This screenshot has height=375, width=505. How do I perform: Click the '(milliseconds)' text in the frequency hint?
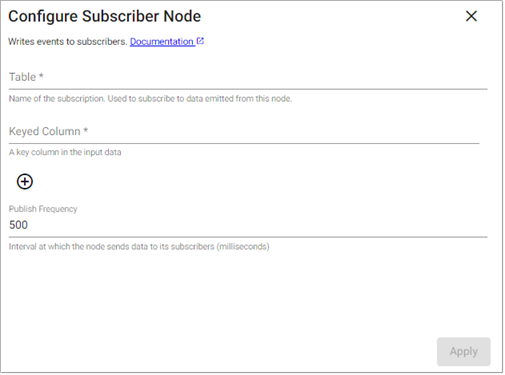click(x=243, y=247)
